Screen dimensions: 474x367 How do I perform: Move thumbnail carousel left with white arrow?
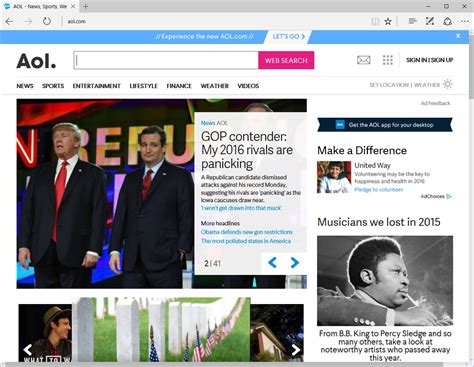pos(28,349)
